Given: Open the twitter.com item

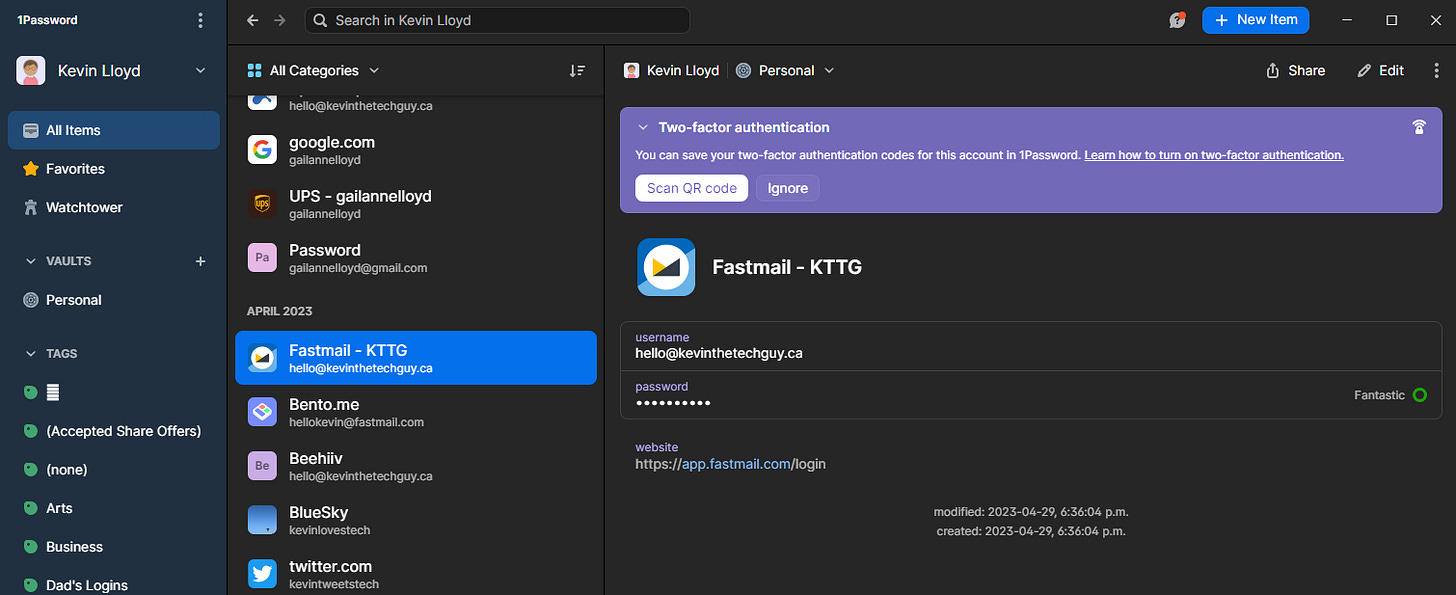Looking at the screenshot, I should [x=416, y=574].
